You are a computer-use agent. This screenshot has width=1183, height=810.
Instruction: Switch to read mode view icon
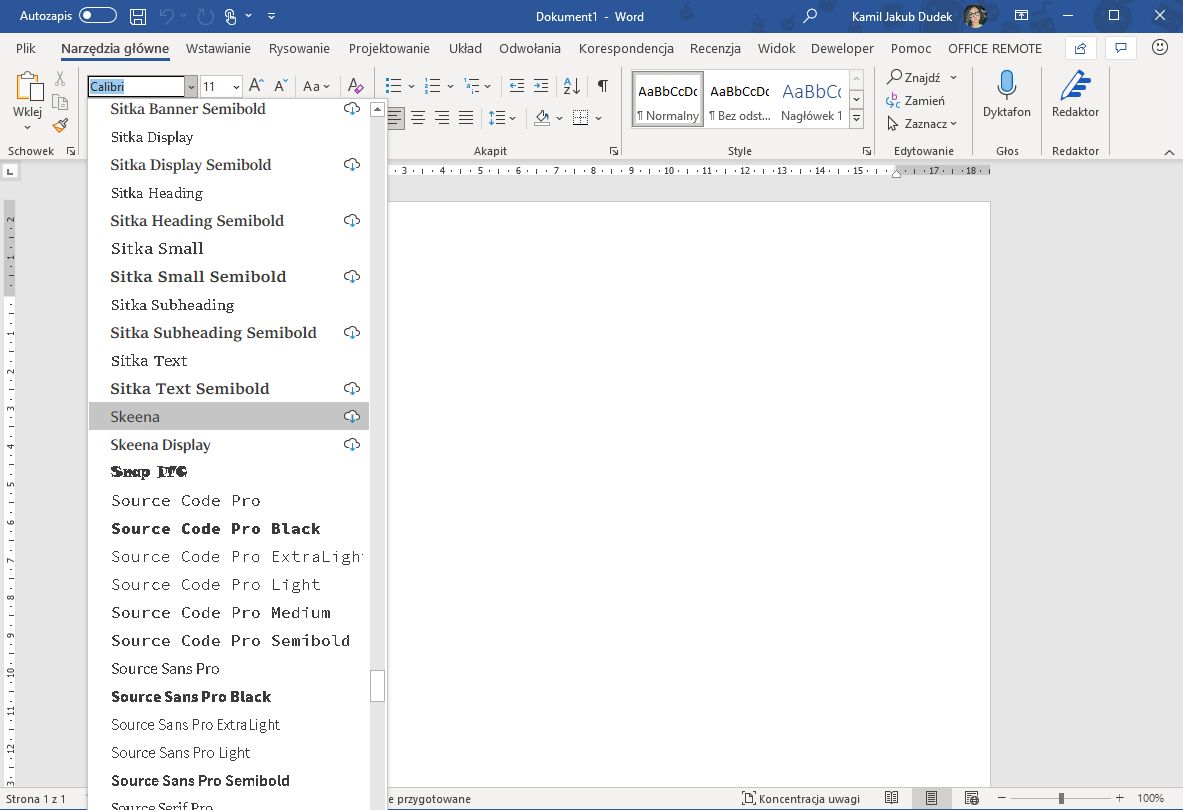(x=891, y=798)
